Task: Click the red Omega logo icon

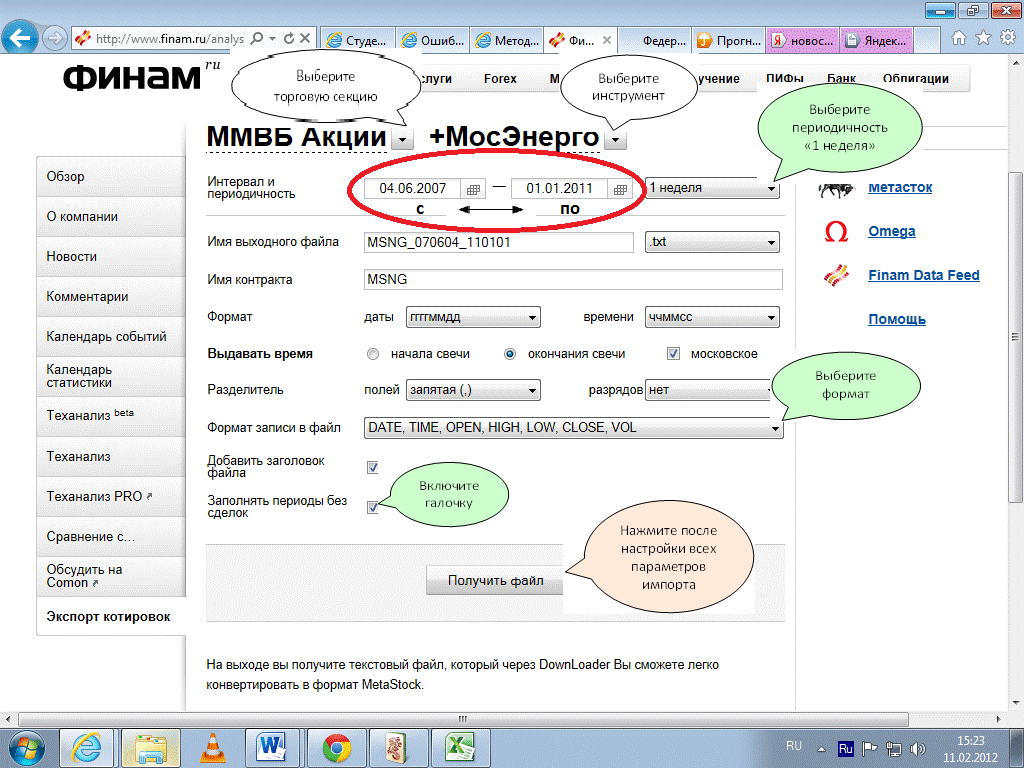Action: [836, 231]
